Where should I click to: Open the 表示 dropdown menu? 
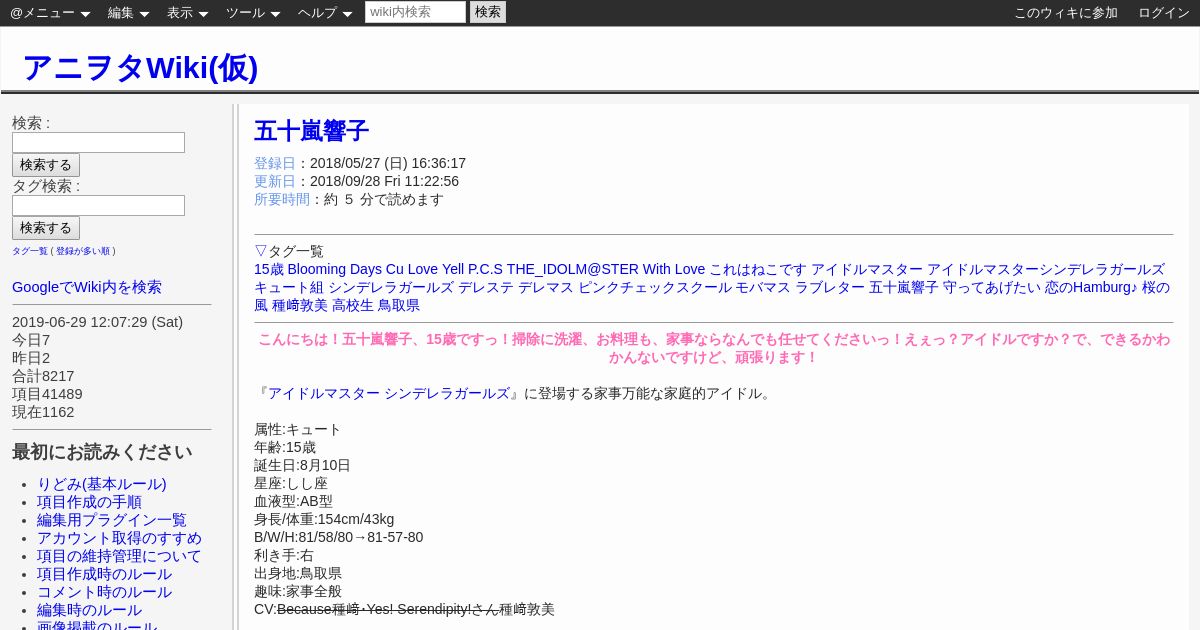point(188,13)
